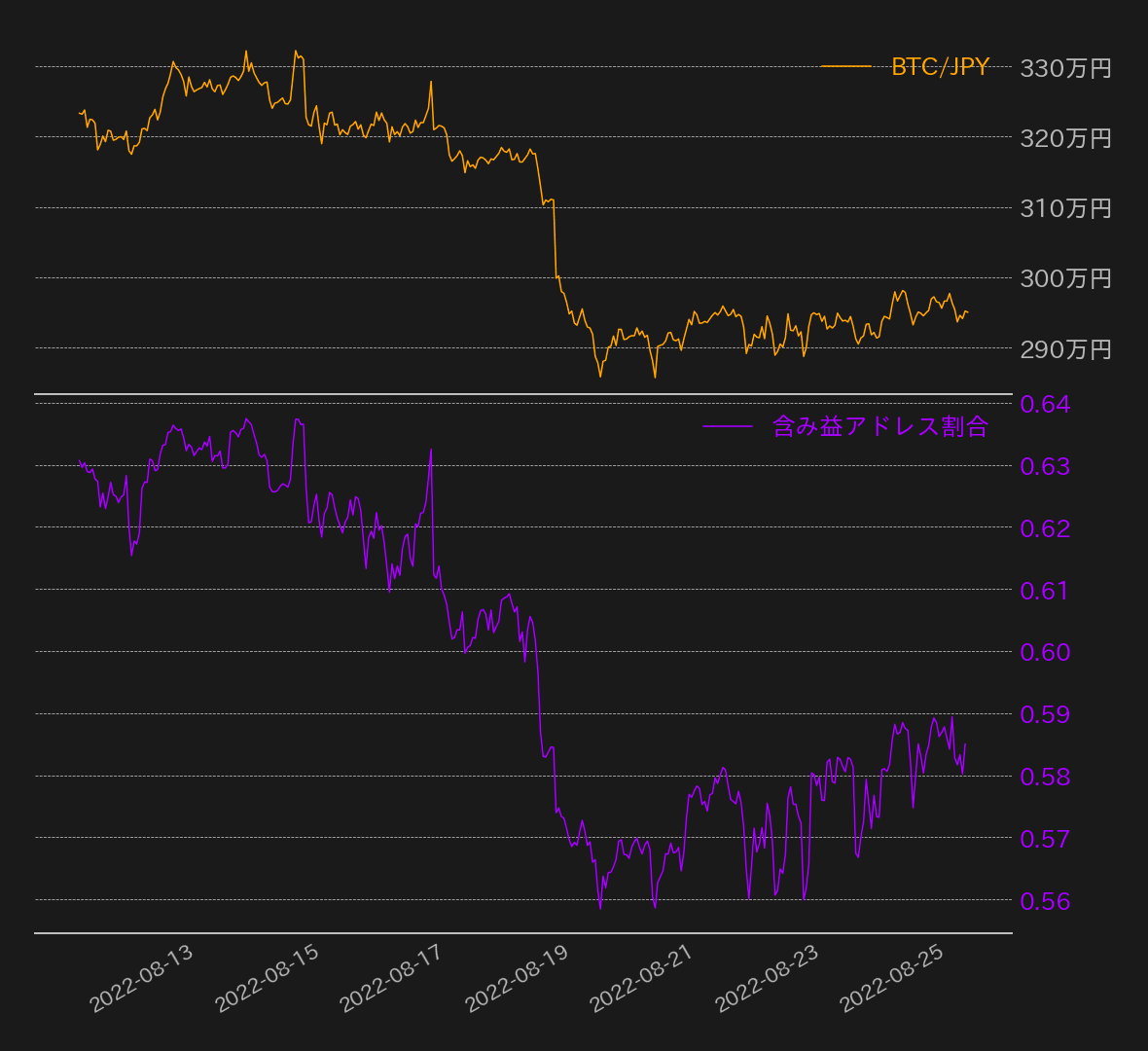The width and height of the screenshot is (1148, 1051).
Task: Select the 330万円 price axis label
Action: (x=1064, y=68)
